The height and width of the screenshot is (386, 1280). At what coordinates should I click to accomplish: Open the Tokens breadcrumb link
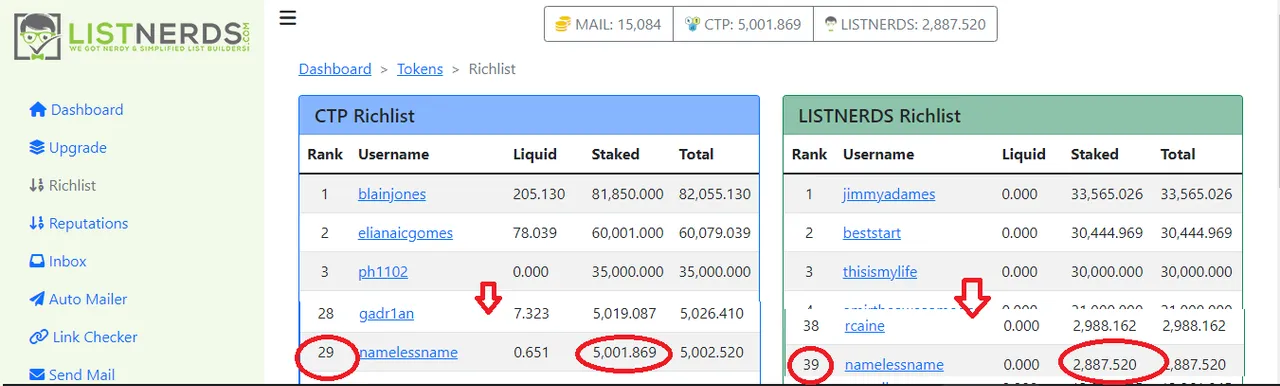click(x=420, y=69)
